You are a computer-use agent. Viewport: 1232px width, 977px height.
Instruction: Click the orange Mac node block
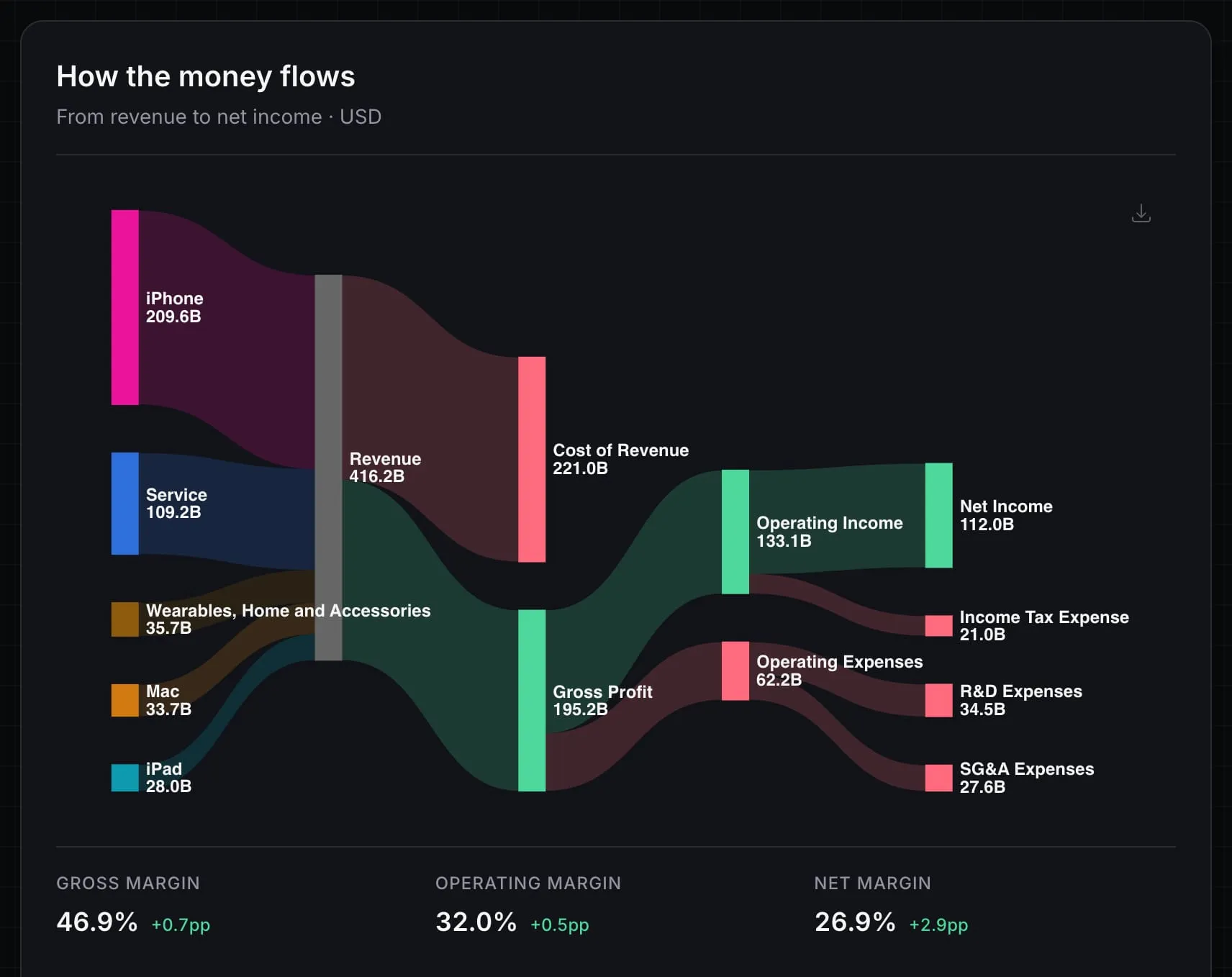(x=124, y=700)
